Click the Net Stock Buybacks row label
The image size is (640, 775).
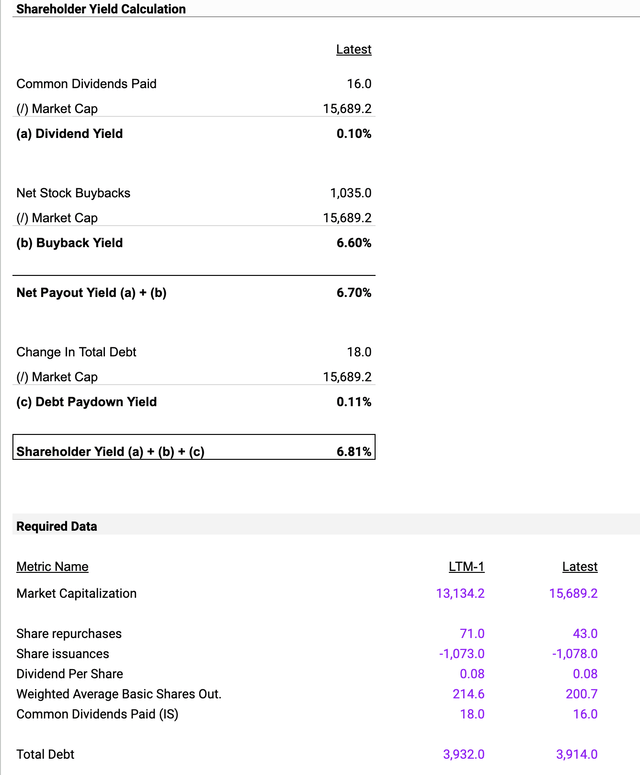(x=73, y=193)
